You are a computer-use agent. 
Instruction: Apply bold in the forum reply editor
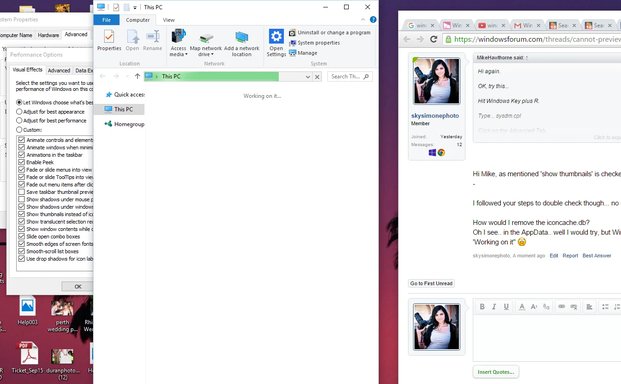click(x=482, y=306)
